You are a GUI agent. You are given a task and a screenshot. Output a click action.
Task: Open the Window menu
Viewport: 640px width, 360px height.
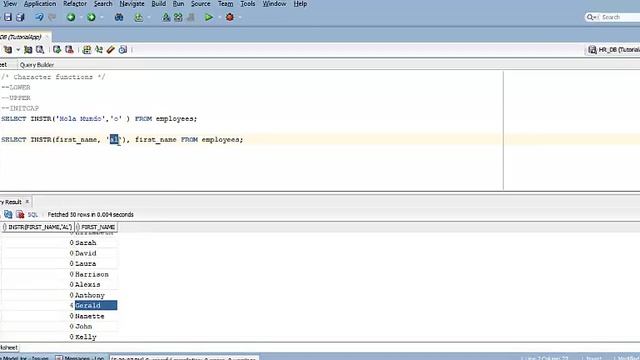click(x=274, y=4)
